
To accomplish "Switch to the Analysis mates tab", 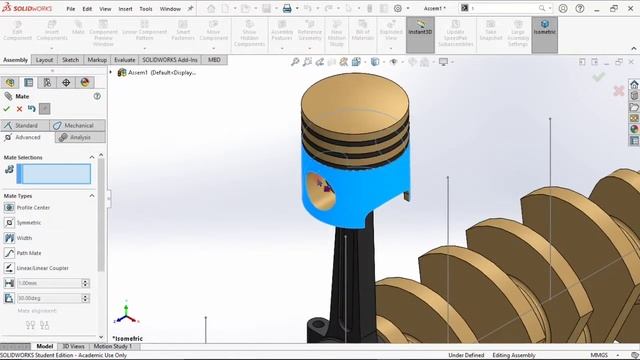I will (x=80, y=138).
